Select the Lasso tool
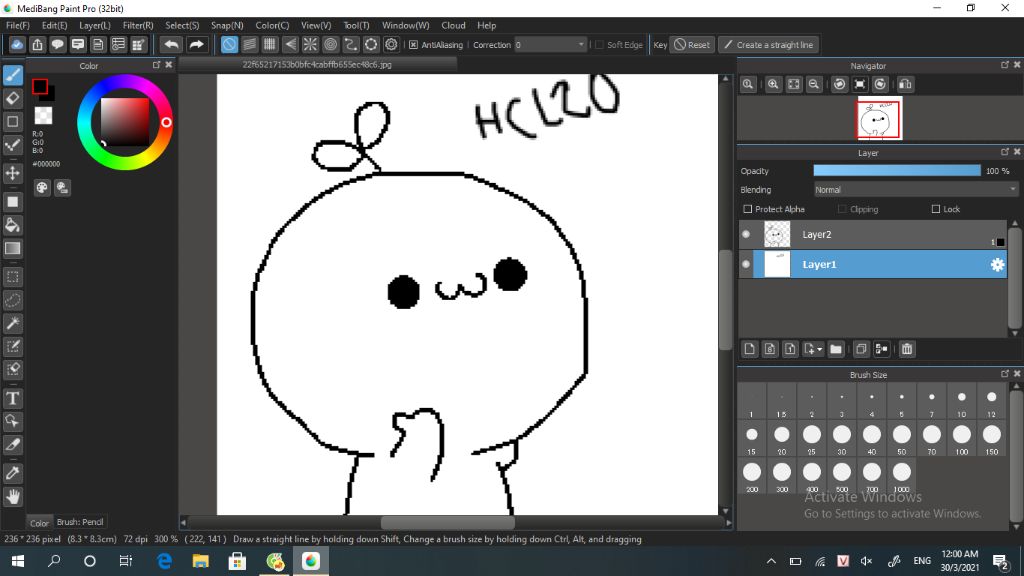Viewport: 1024px width, 576px height. click(x=12, y=300)
